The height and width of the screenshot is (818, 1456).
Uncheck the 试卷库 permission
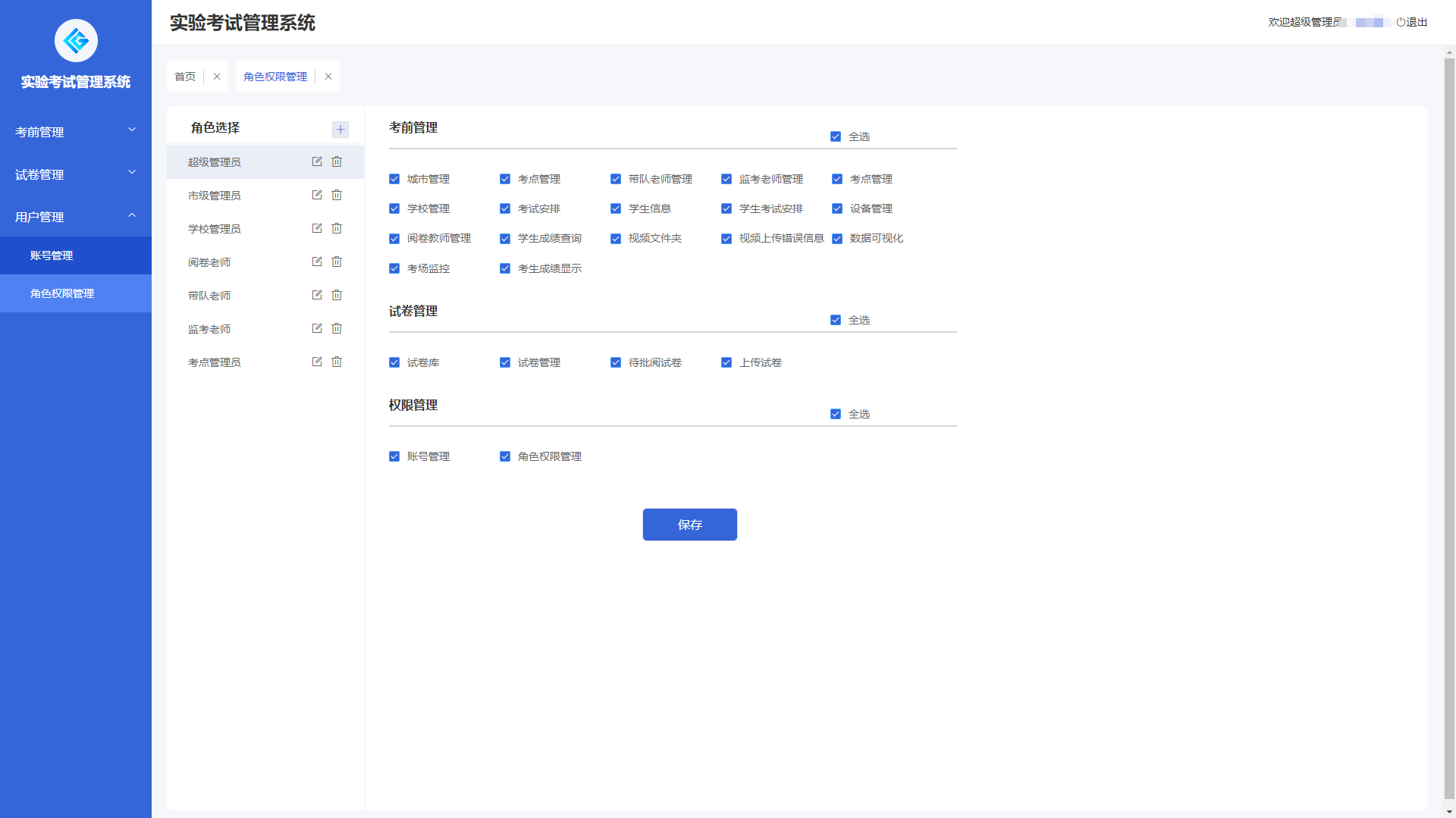394,362
